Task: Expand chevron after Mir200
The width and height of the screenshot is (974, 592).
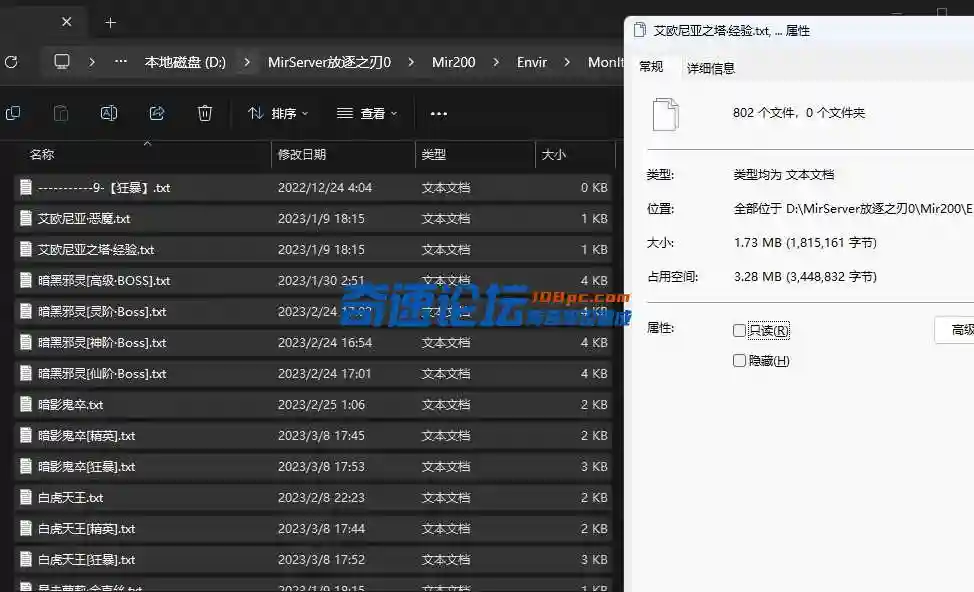Action: coord(496,62)
